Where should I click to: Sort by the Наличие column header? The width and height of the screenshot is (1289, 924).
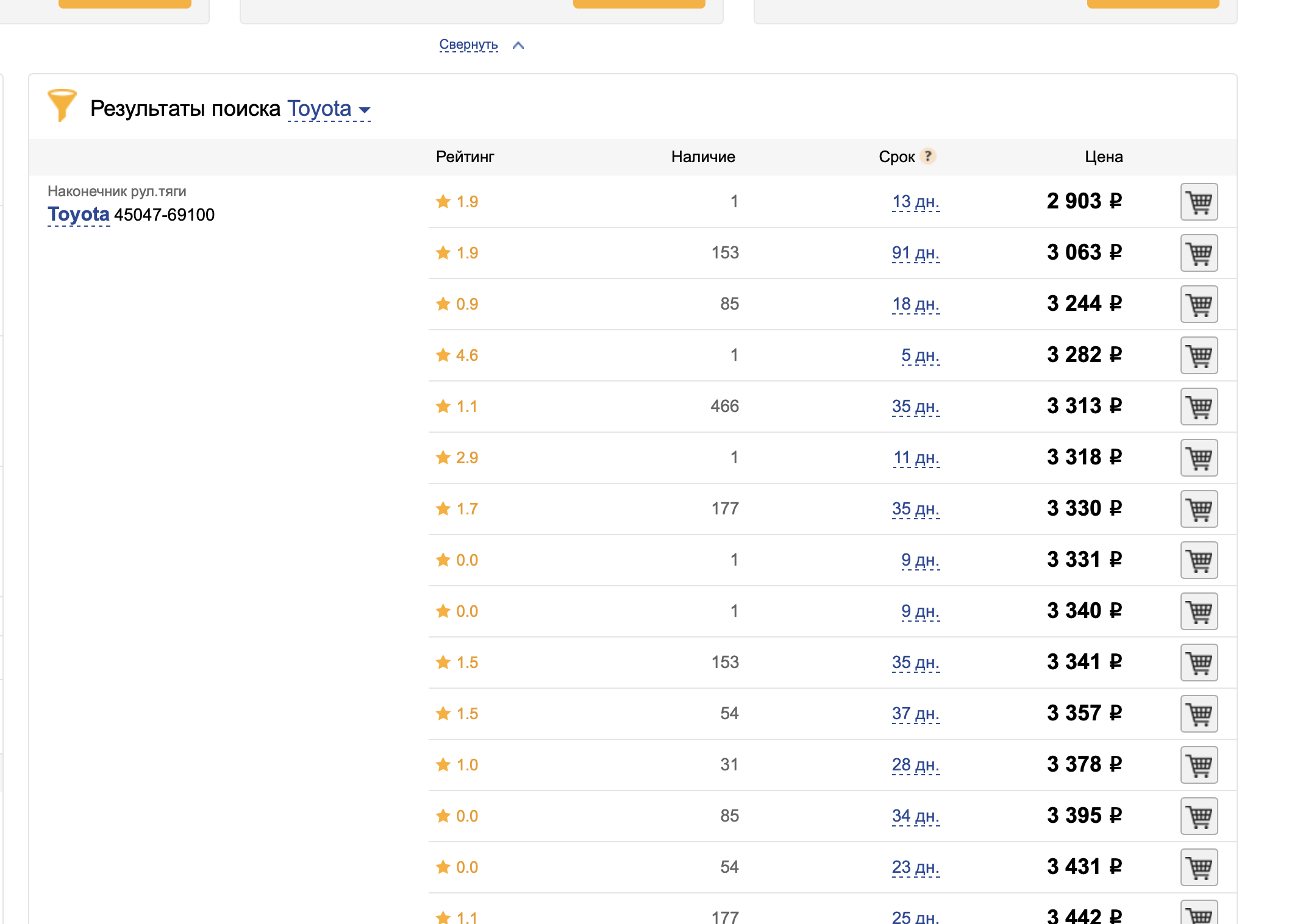[x=703, y=157]
